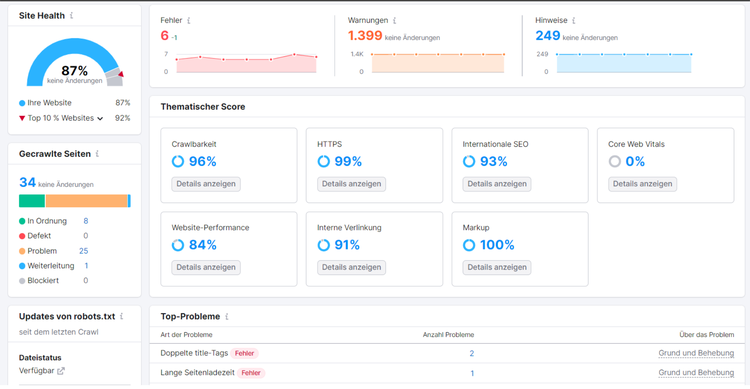The height and width of the screenshot is (389, 750).
Task: Open external link icon beside Verfügbar
Action: [x=61, y=371]
